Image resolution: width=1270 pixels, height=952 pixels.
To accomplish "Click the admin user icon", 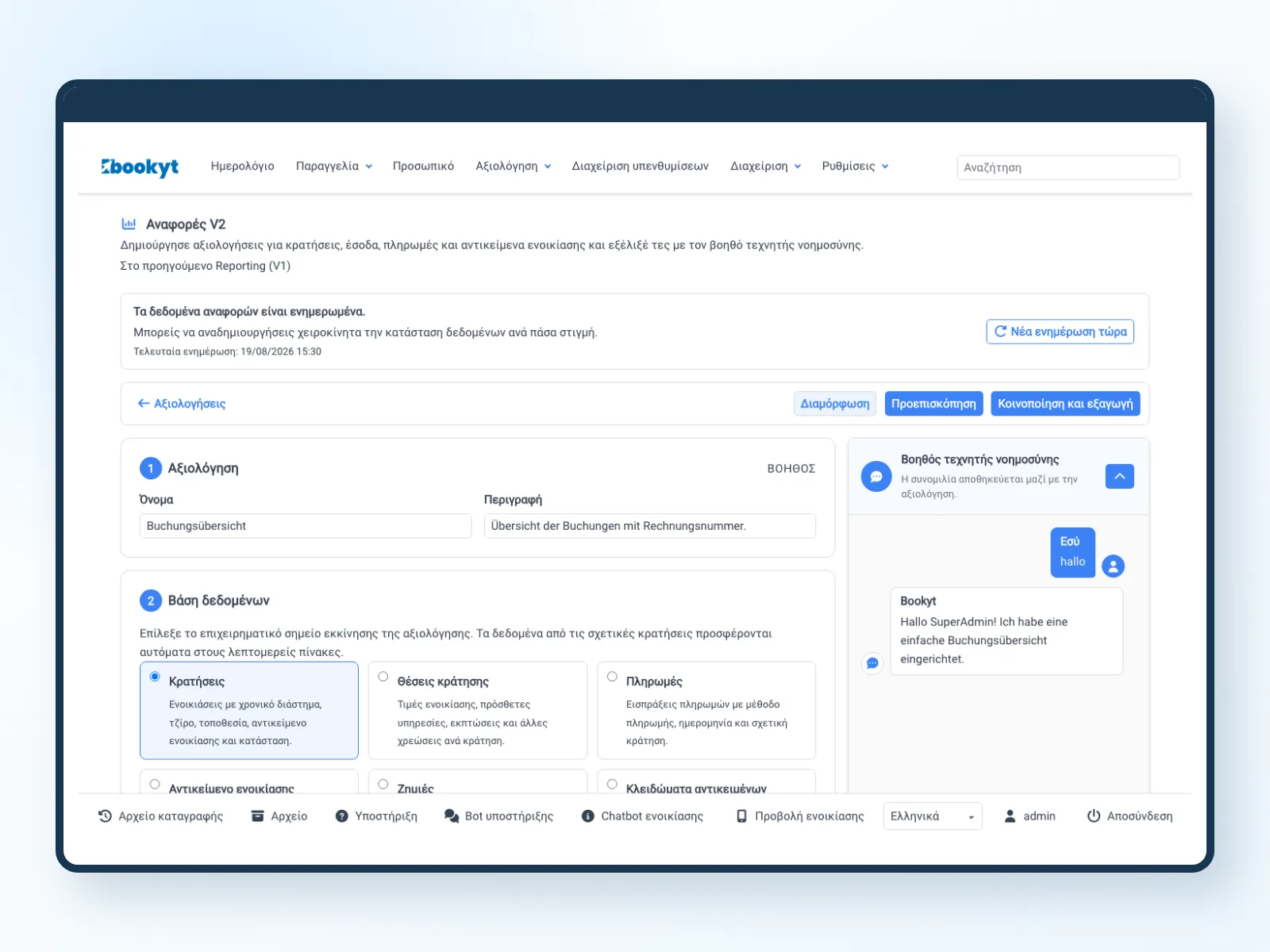I will click(x=1010, y=816).
